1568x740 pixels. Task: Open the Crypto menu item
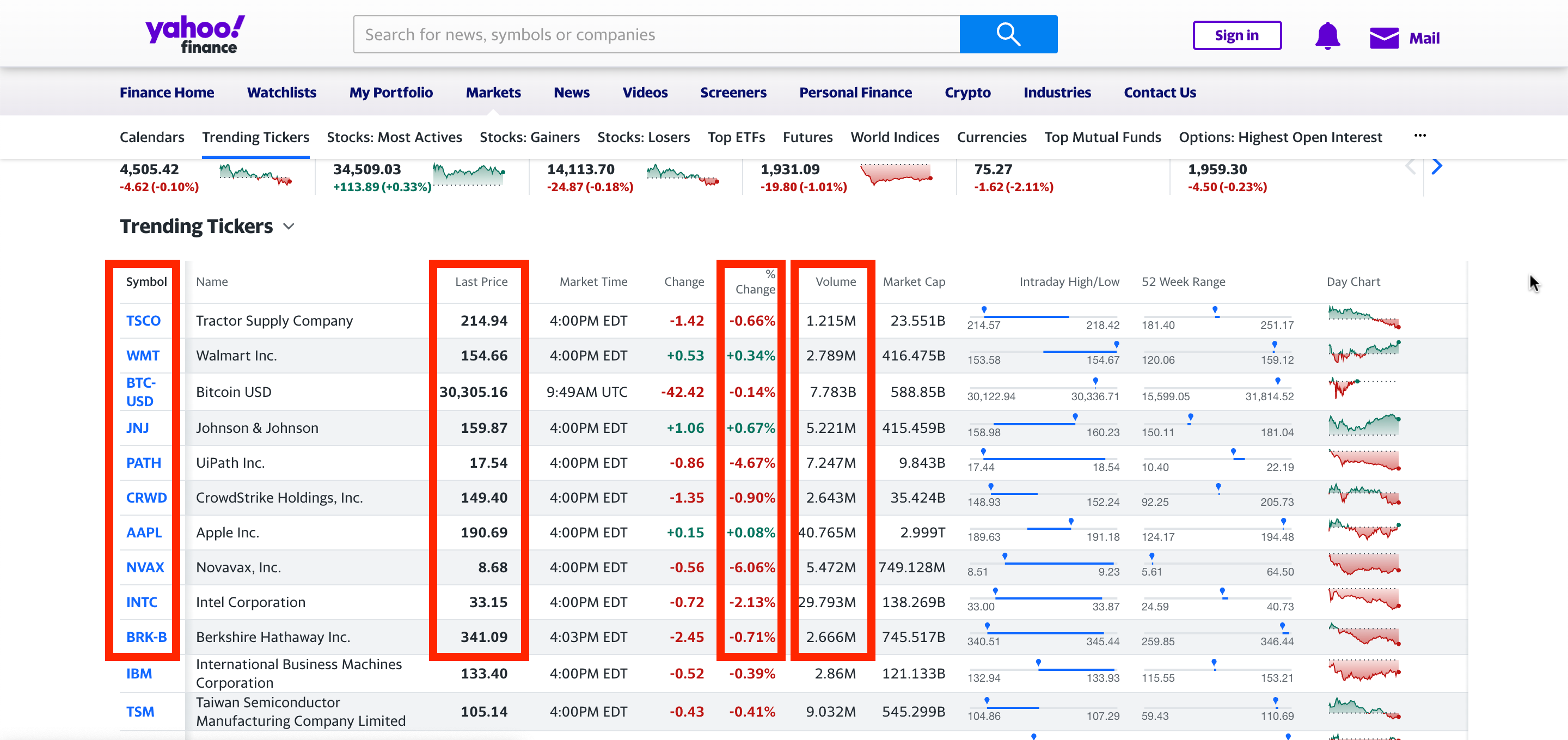(x=967, y=93)
